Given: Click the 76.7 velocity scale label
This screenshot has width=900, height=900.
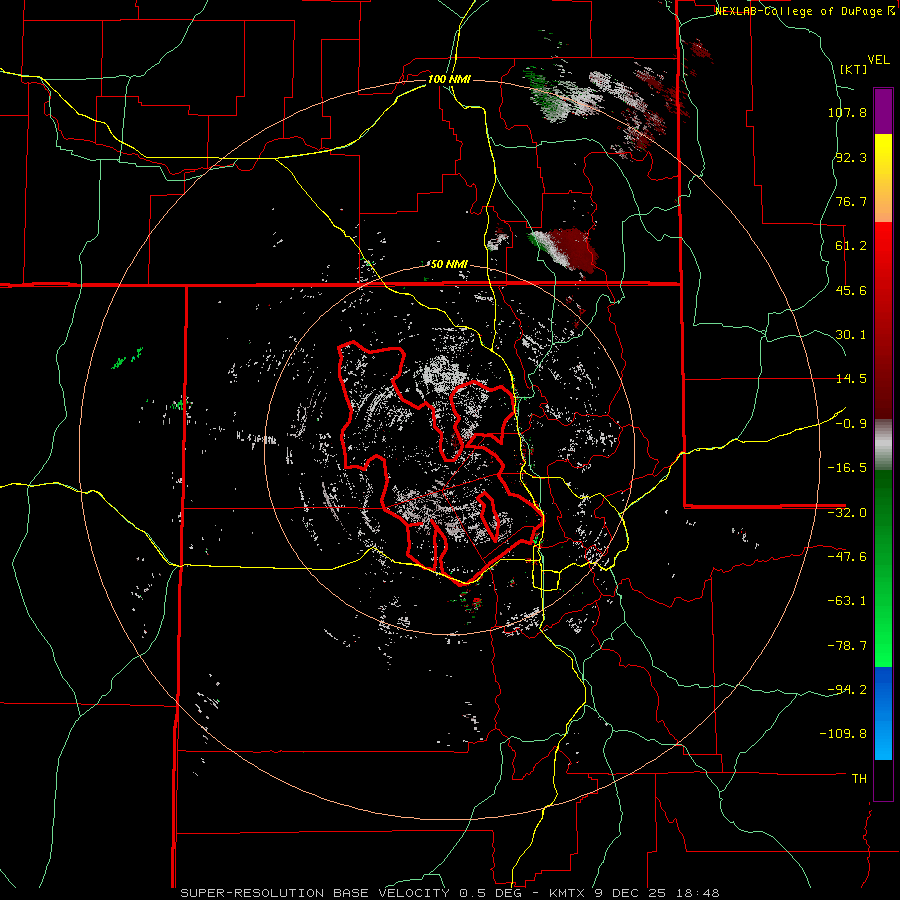Looking at the screenshot, I should click(x=851, y=201).
